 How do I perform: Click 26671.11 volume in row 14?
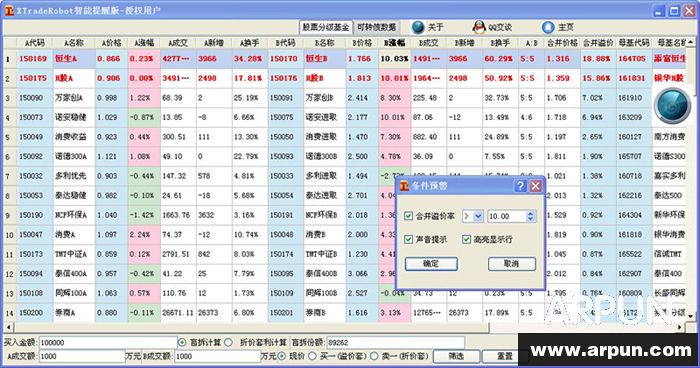pyautogui.click(x=178, y=313)
